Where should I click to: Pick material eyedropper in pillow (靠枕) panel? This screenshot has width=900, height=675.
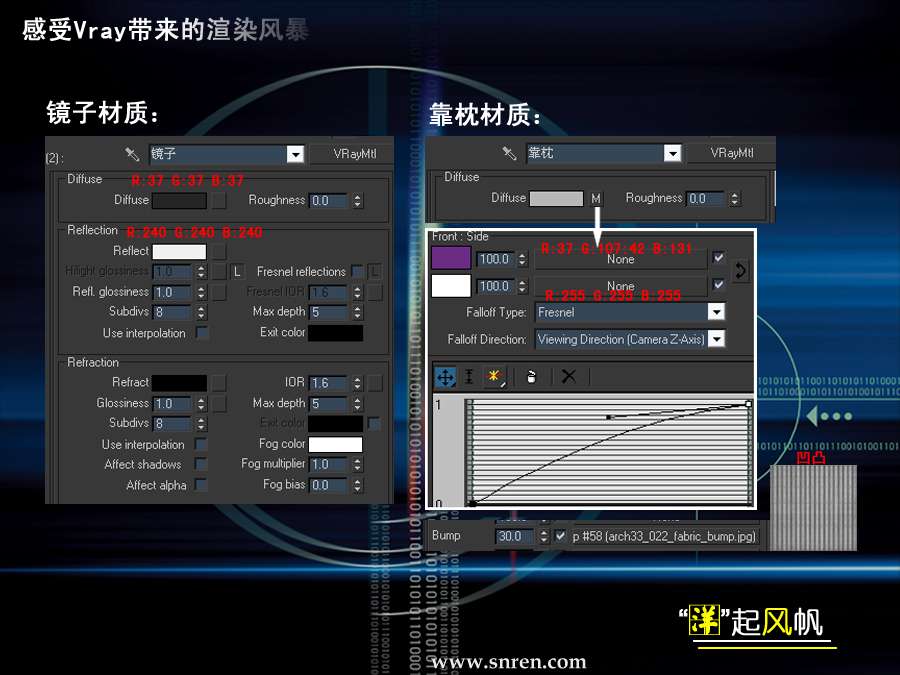tap(509, 153)
